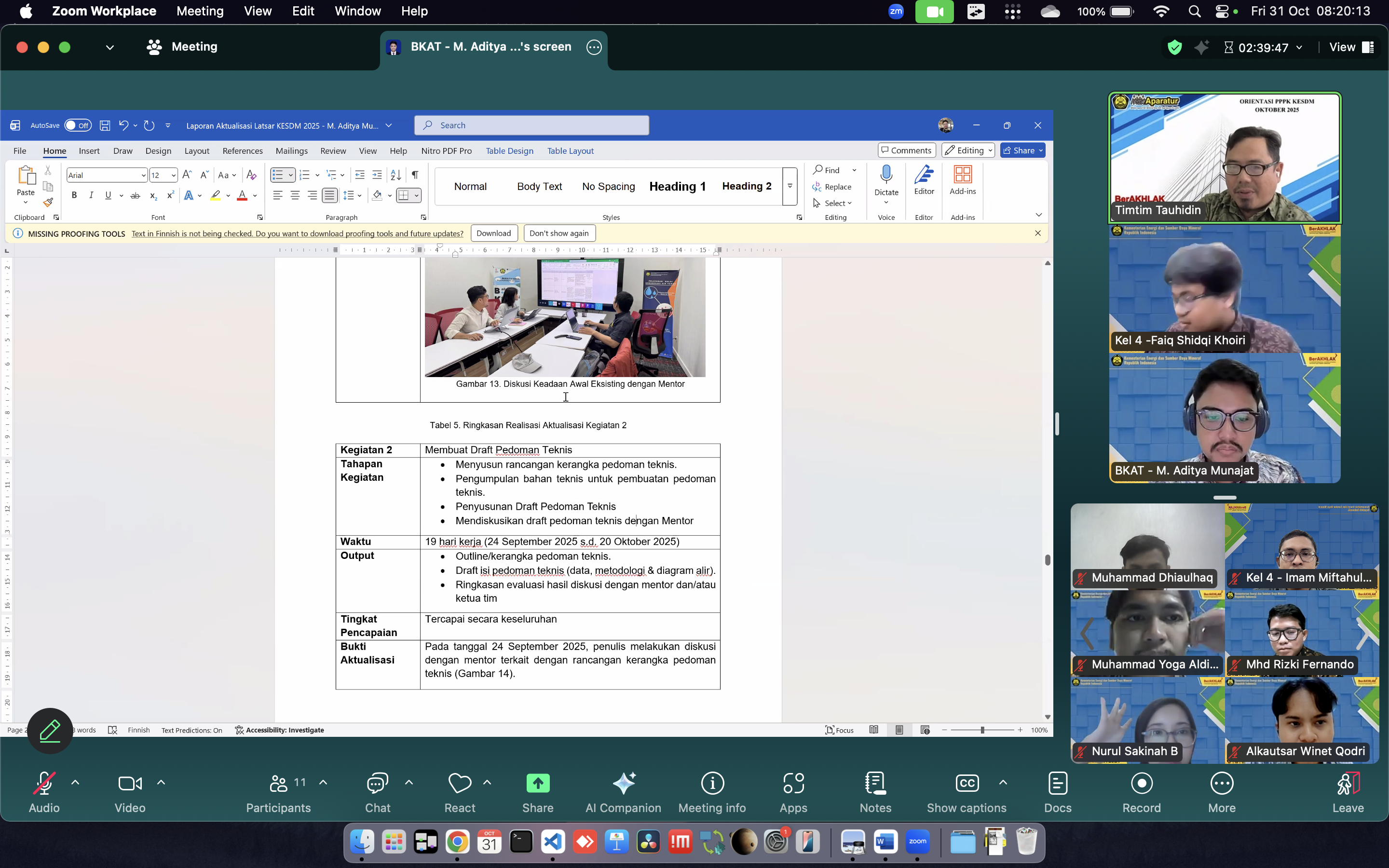Open the Word Editor tool
This screenshot has height=868, width=1389.
pos(924,175)
